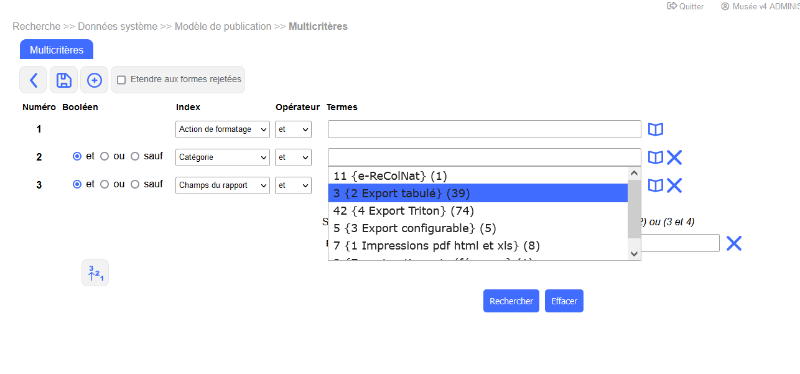Screen dimensions: 800x374
Task: Check Etendre aux formes rejetées
Action: 121,80
